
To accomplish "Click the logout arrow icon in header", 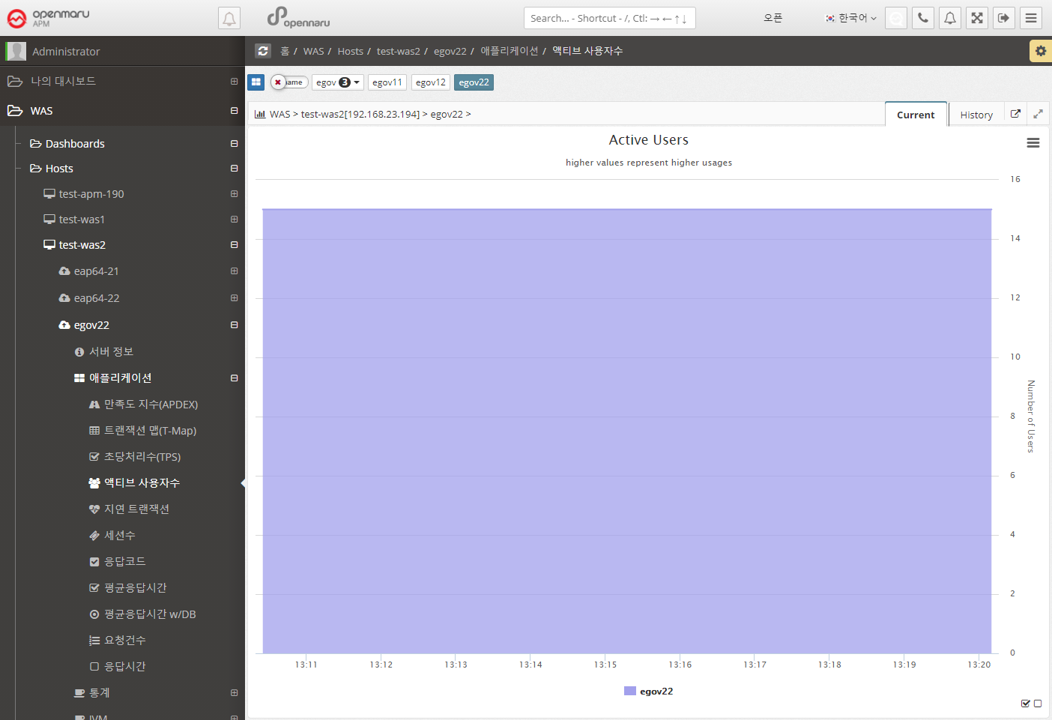I will tap(1004, 18).
